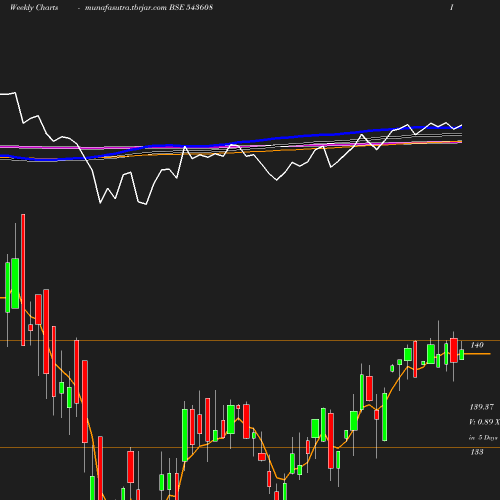
Task: Click the "Weekly Charts" title text
Action: pyautogui.click(x=34, y=8)
